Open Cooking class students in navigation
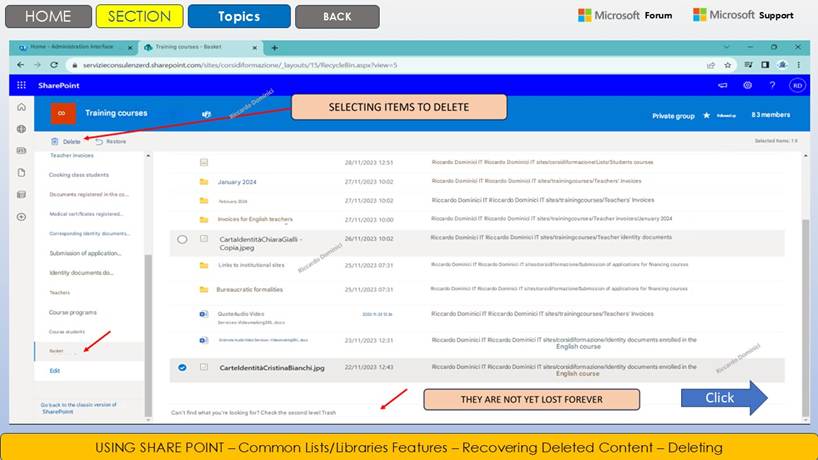The height and width of the screenshot is (460, 818). pos(79,175)
